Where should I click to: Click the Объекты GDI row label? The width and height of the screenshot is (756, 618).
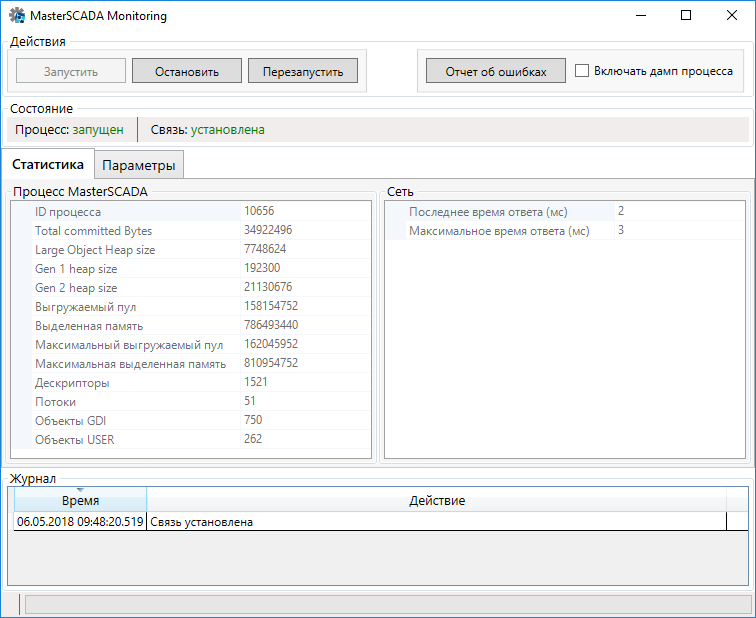(70, 421)
